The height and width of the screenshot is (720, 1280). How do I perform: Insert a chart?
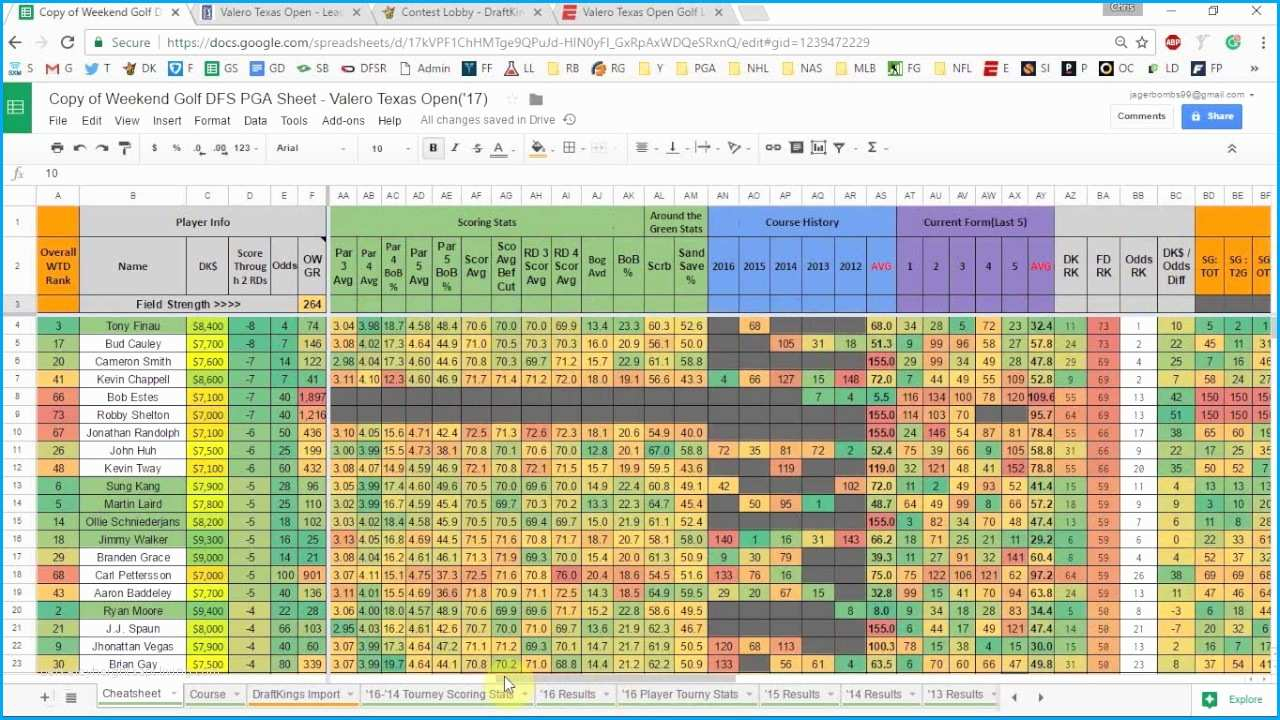(819, 148)
